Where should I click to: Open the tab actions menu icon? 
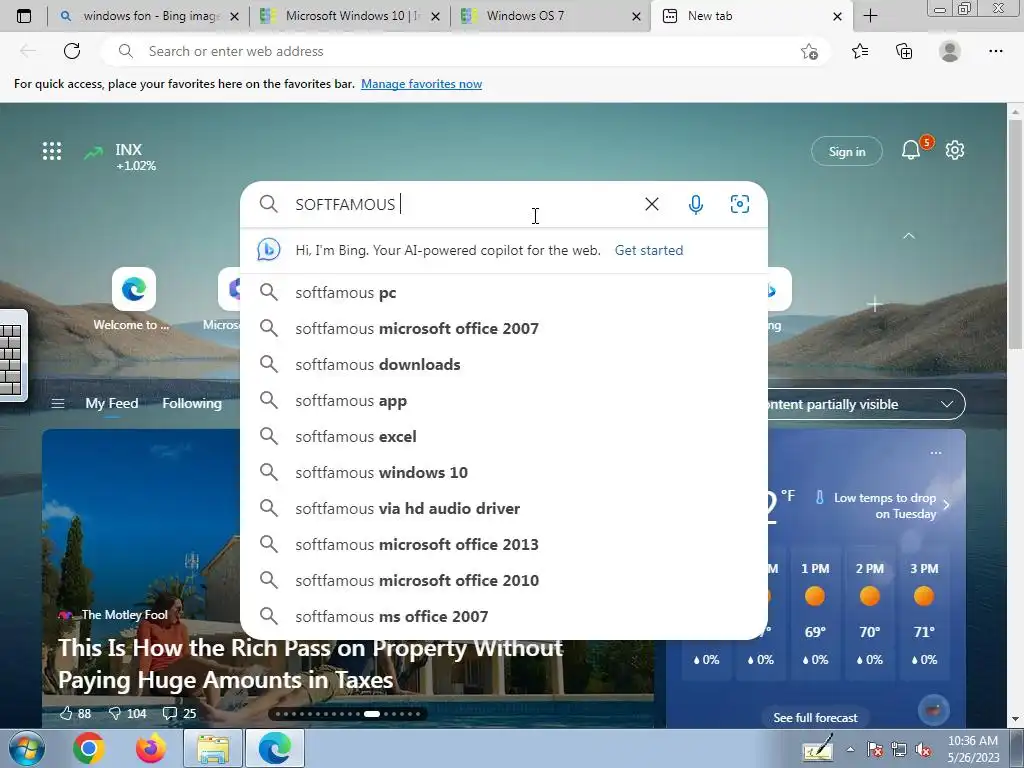(24, 16)
